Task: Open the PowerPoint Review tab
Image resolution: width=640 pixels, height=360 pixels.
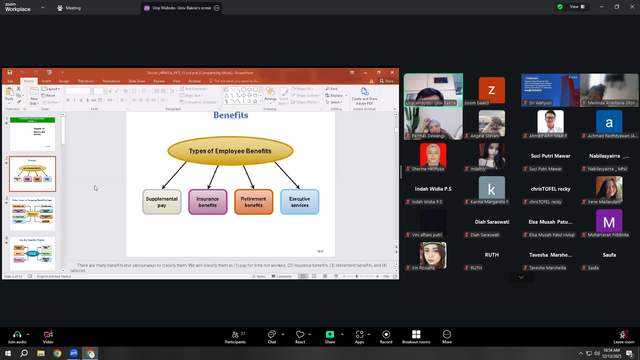Action: click(x=159, y=81)
